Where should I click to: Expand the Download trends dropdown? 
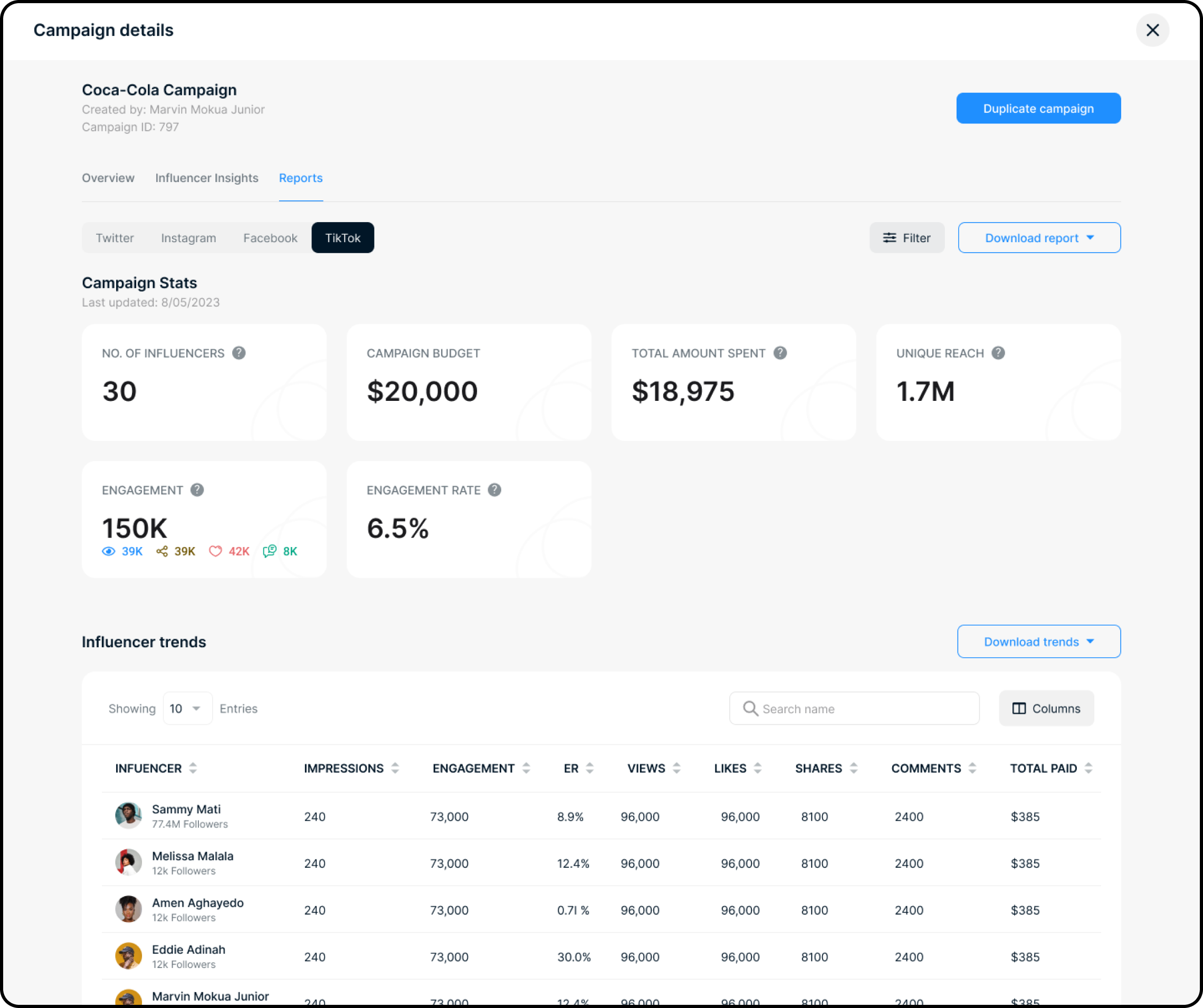click(1038, 641)
